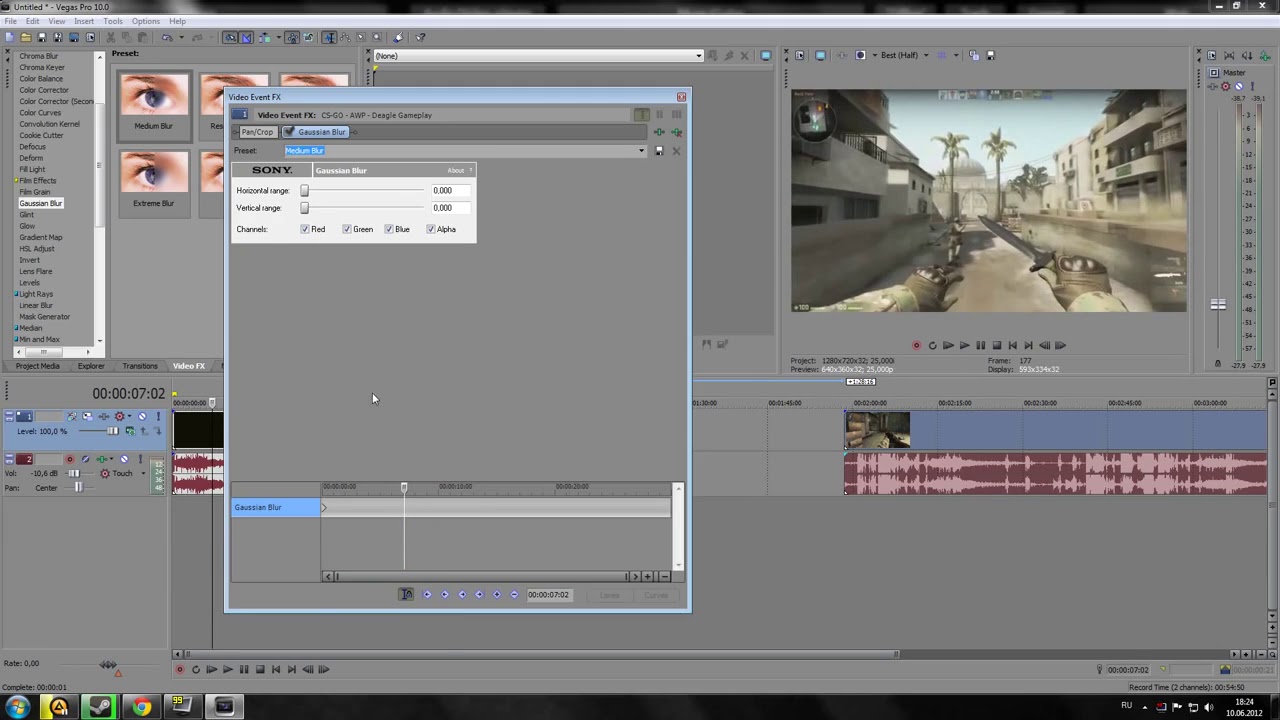Select the Normal Edit tool in toolbar

(328, 38)
